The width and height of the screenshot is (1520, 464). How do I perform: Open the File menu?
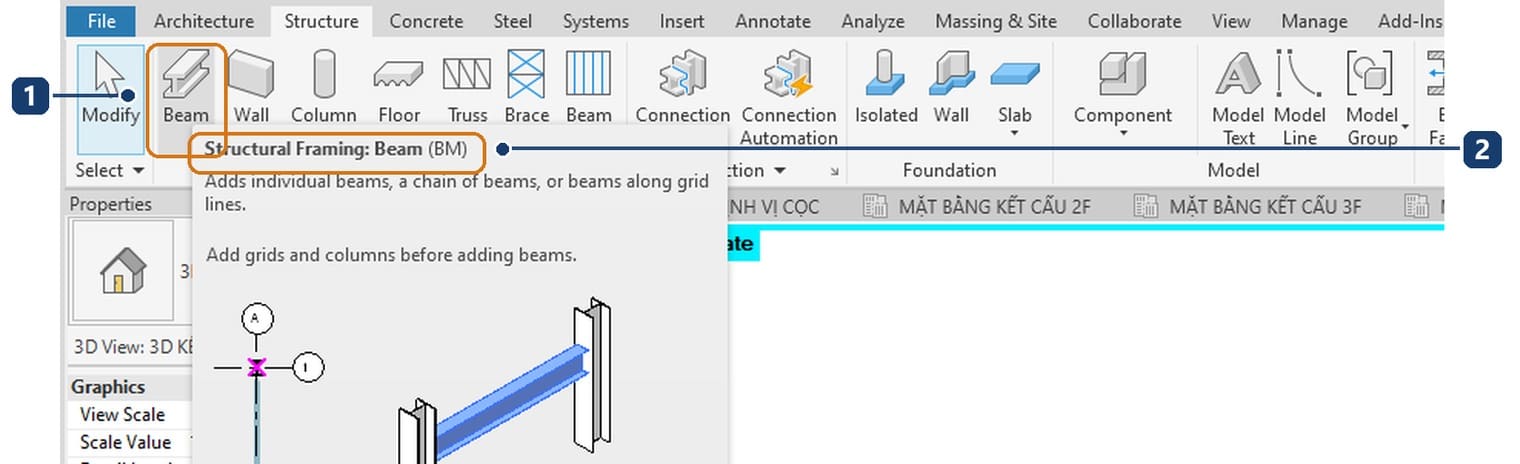point(102,20)
